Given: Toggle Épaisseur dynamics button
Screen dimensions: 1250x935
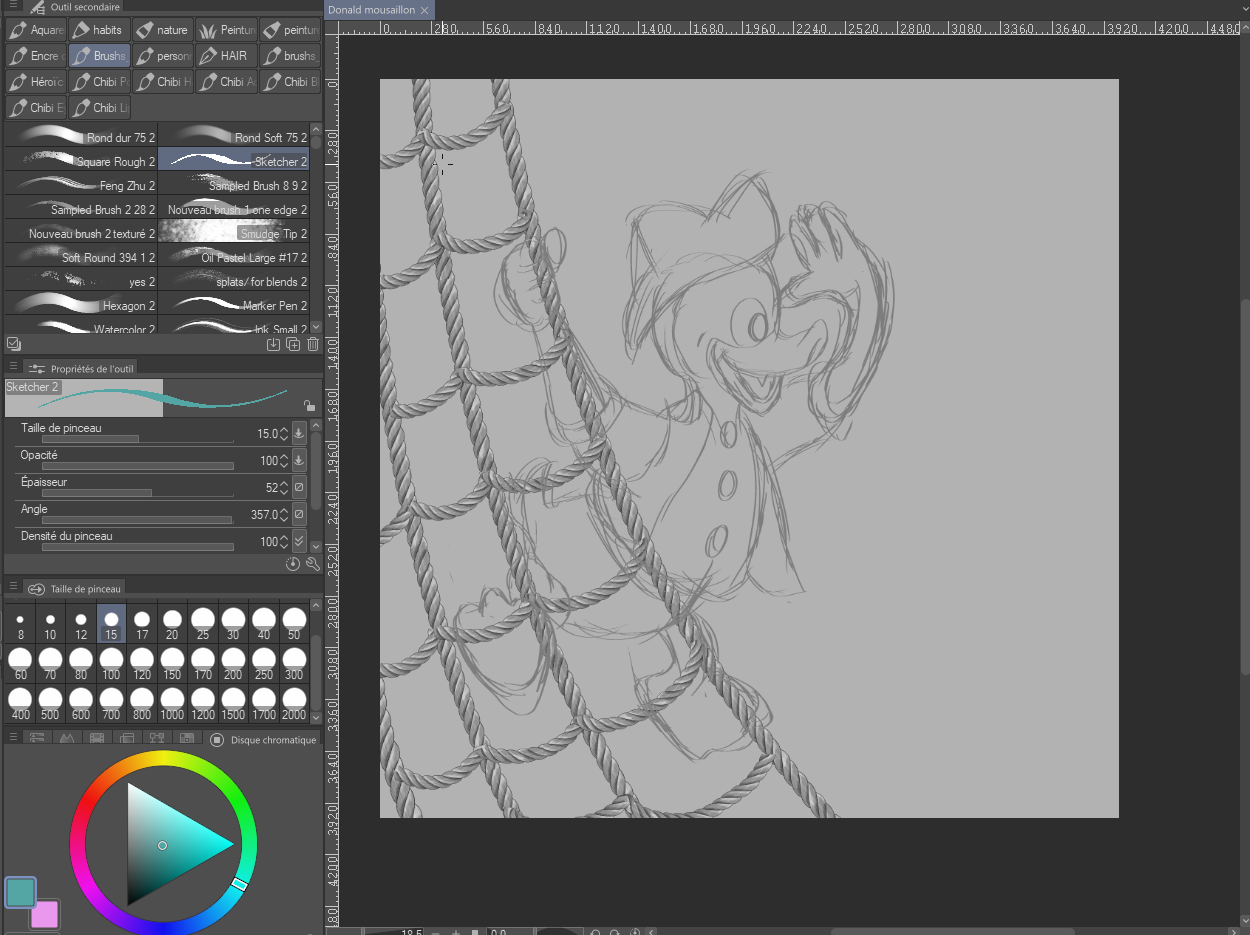Looking at the screenshot, I should 298,488.
